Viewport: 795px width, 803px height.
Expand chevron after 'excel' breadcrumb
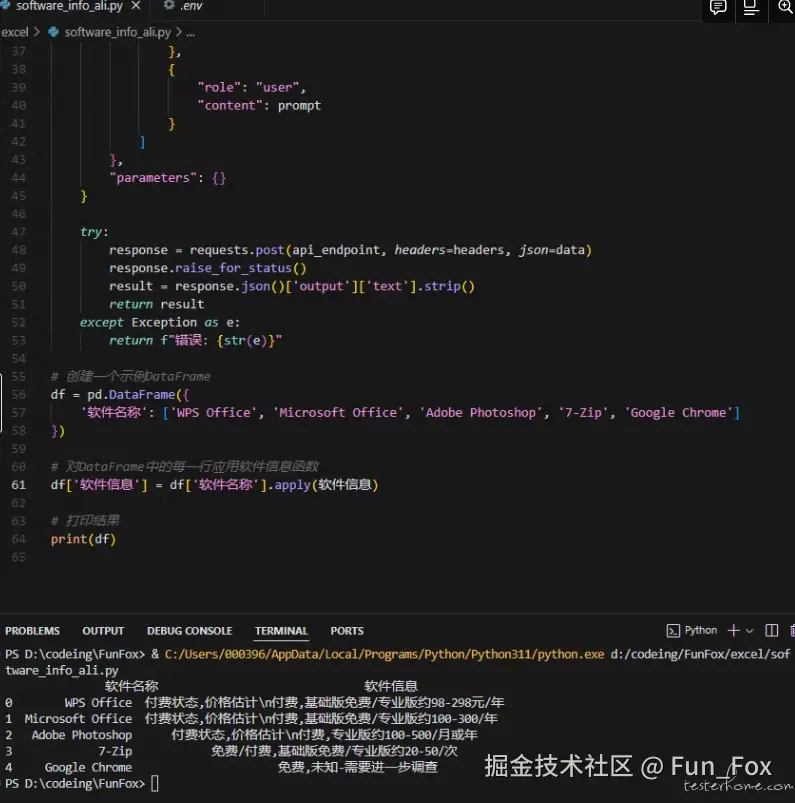pyautogui.click(x=37, y=32)
